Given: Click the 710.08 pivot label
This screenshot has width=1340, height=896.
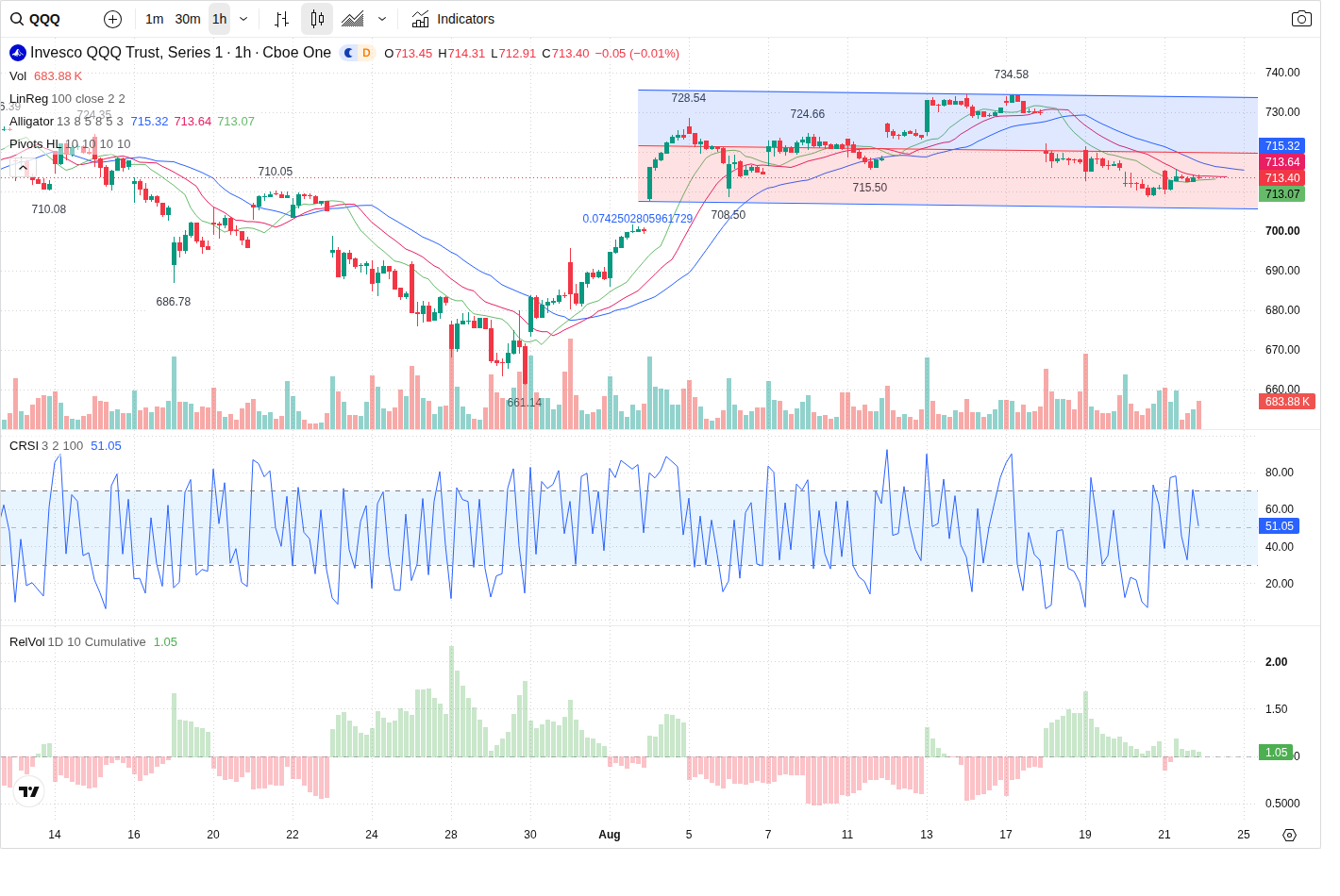Looking at the screenshot, I should click(49, 209).
